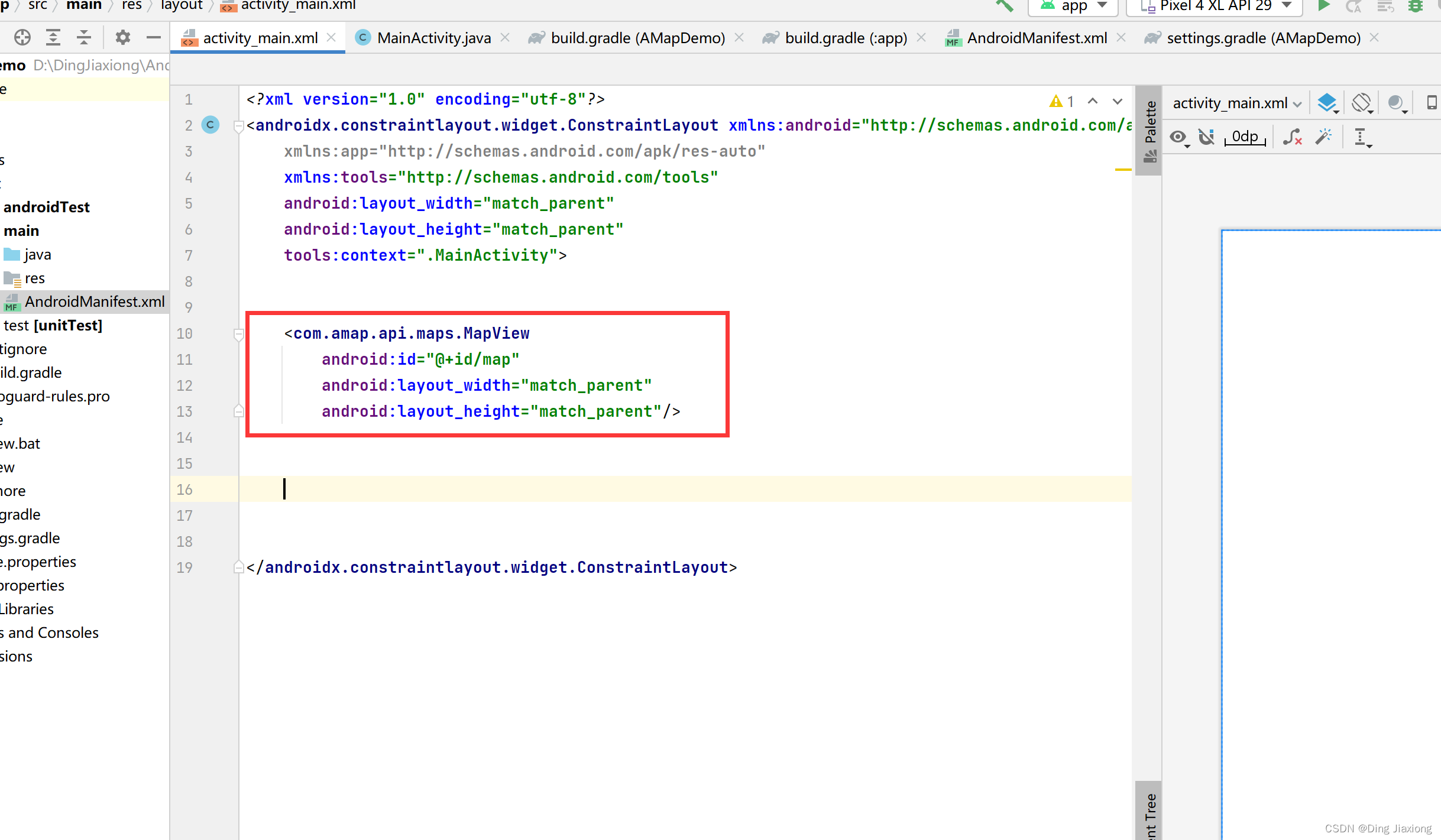Screen dimensions: 1441x840
Task: Click activity_main.xml in the breadcrumb
Action: 288,6
